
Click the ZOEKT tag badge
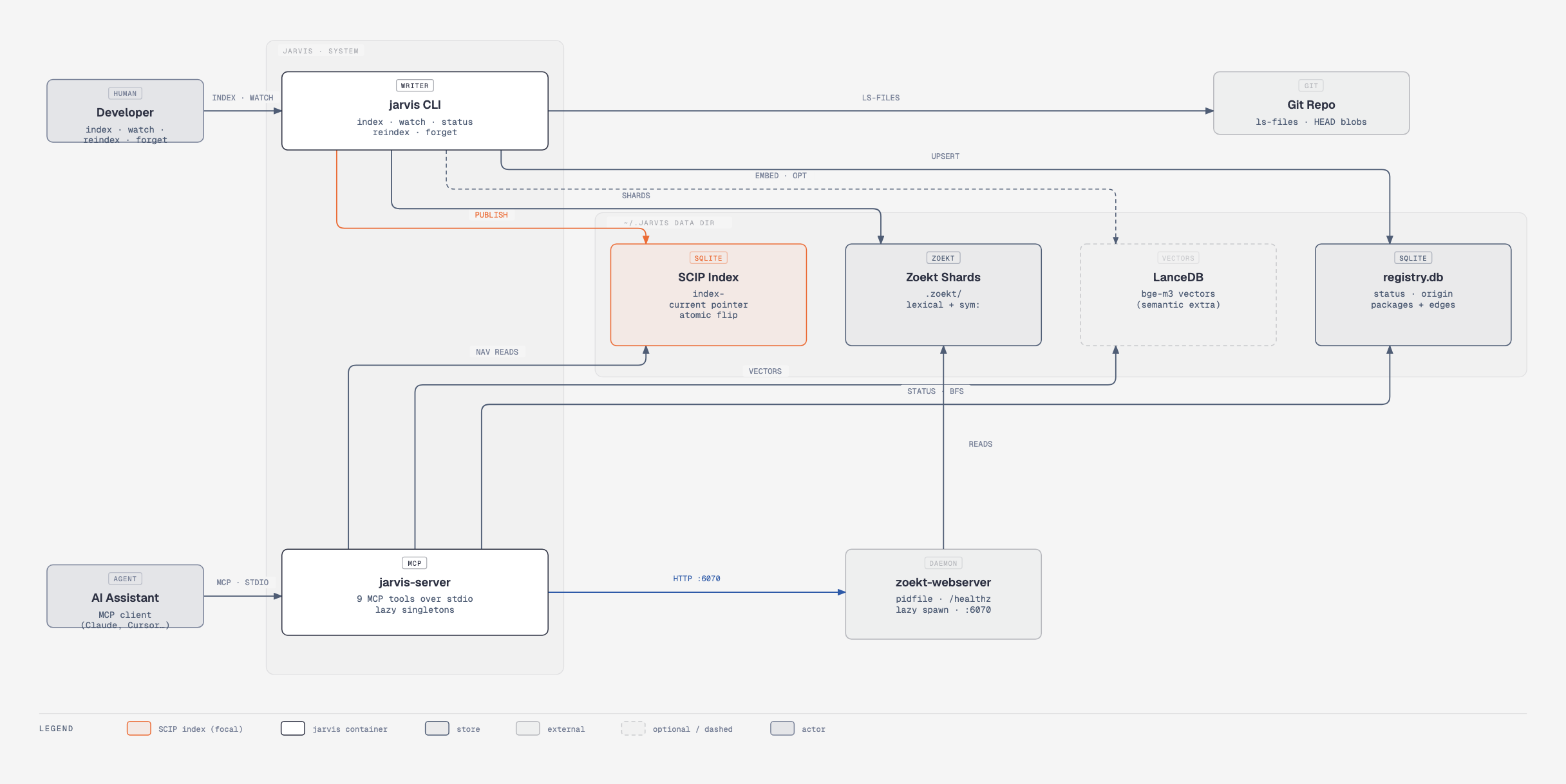[x=943, y=258]
